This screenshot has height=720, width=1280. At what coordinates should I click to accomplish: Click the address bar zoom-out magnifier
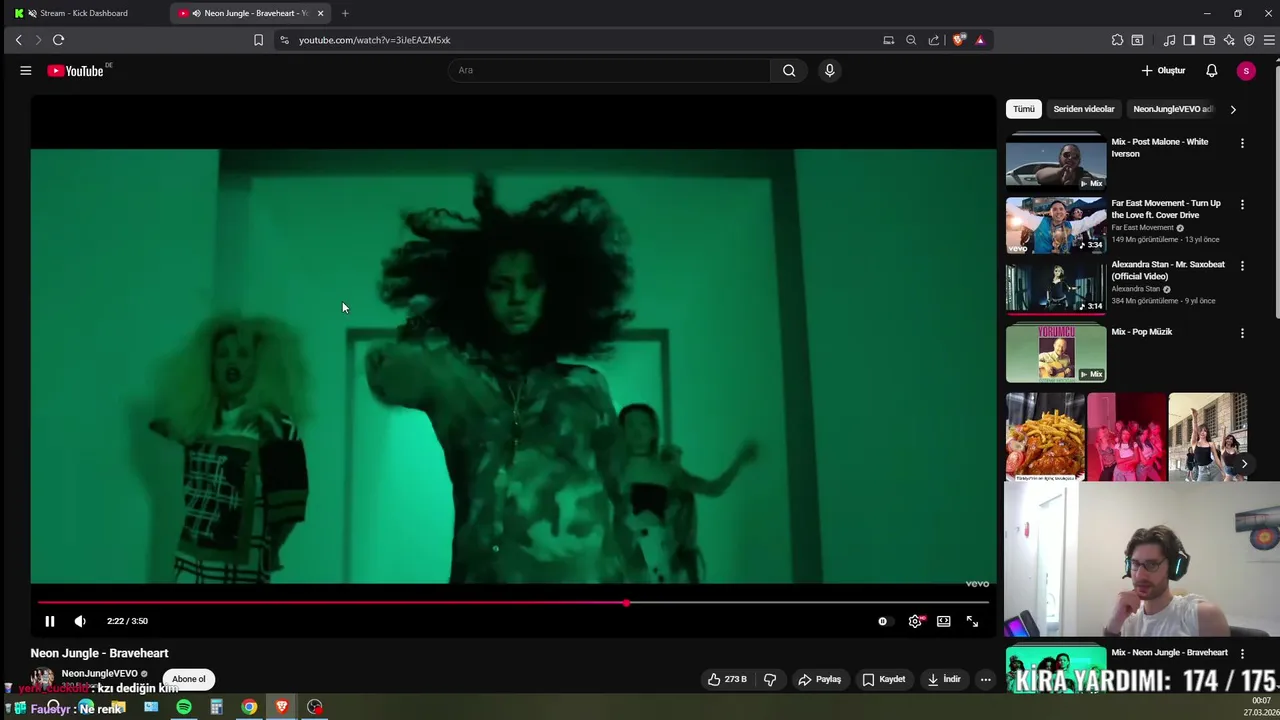[x=911, y=40]
